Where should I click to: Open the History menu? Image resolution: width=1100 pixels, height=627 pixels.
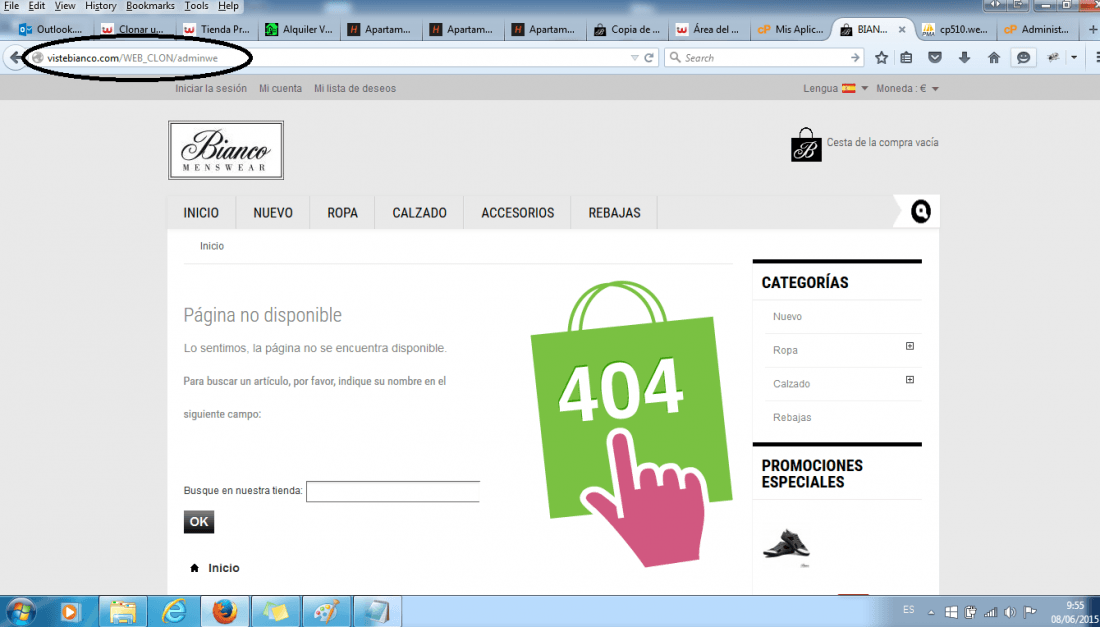[100, 6]
